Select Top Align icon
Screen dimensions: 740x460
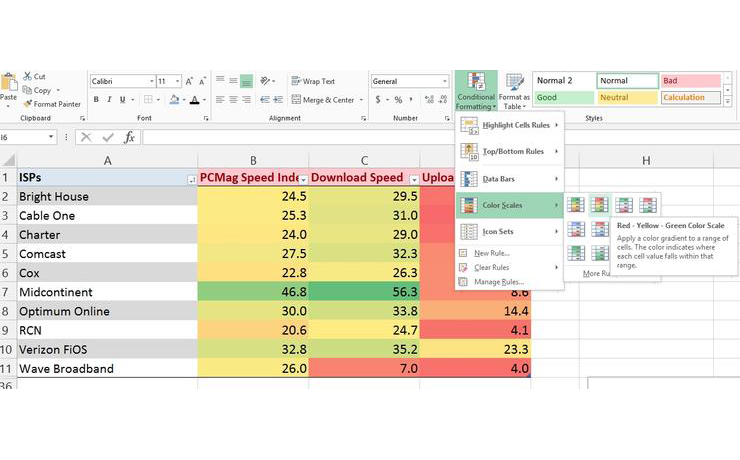coord(220,81)
